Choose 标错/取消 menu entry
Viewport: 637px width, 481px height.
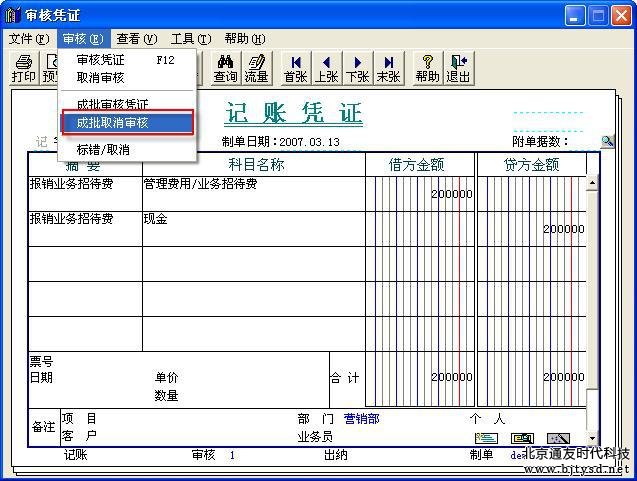pyautogui.click(x=103, y=149)
